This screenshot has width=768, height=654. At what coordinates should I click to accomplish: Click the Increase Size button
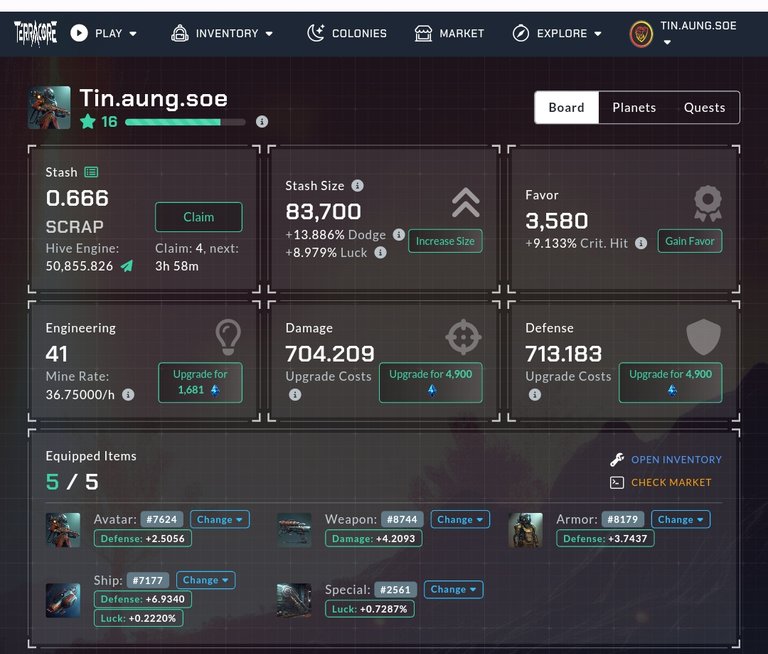(445, 241)
